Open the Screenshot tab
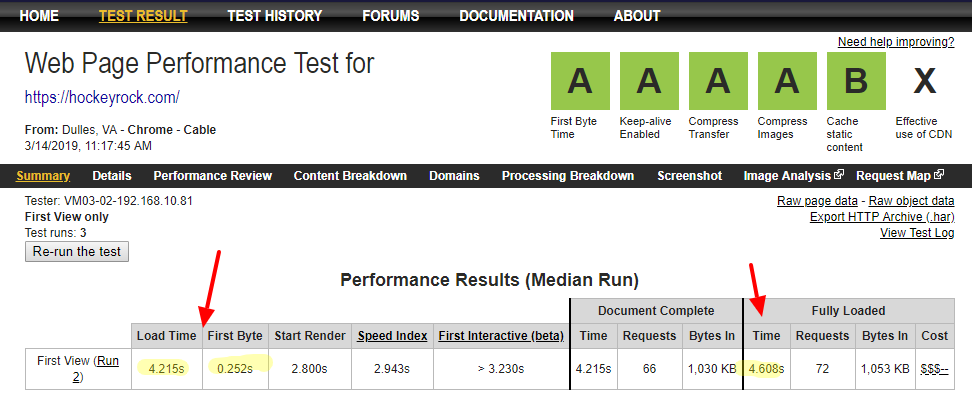The width and height of the screenshot is (972, 393). click(x=690, y=176)
